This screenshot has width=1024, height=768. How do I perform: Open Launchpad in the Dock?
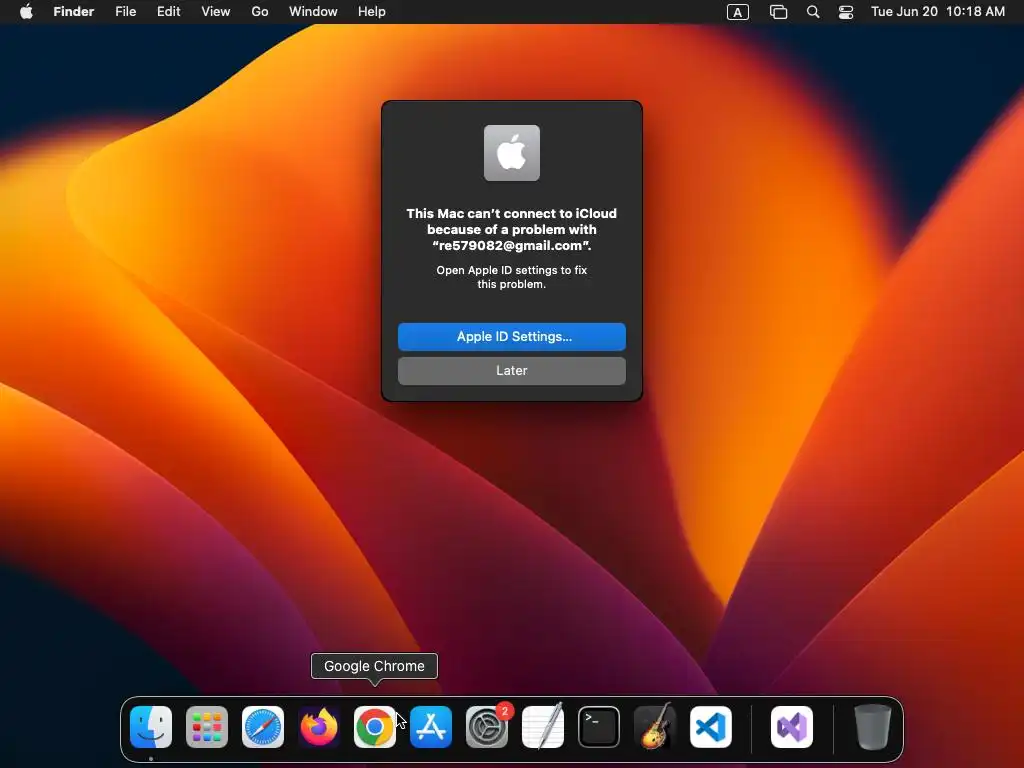(207, 727)
